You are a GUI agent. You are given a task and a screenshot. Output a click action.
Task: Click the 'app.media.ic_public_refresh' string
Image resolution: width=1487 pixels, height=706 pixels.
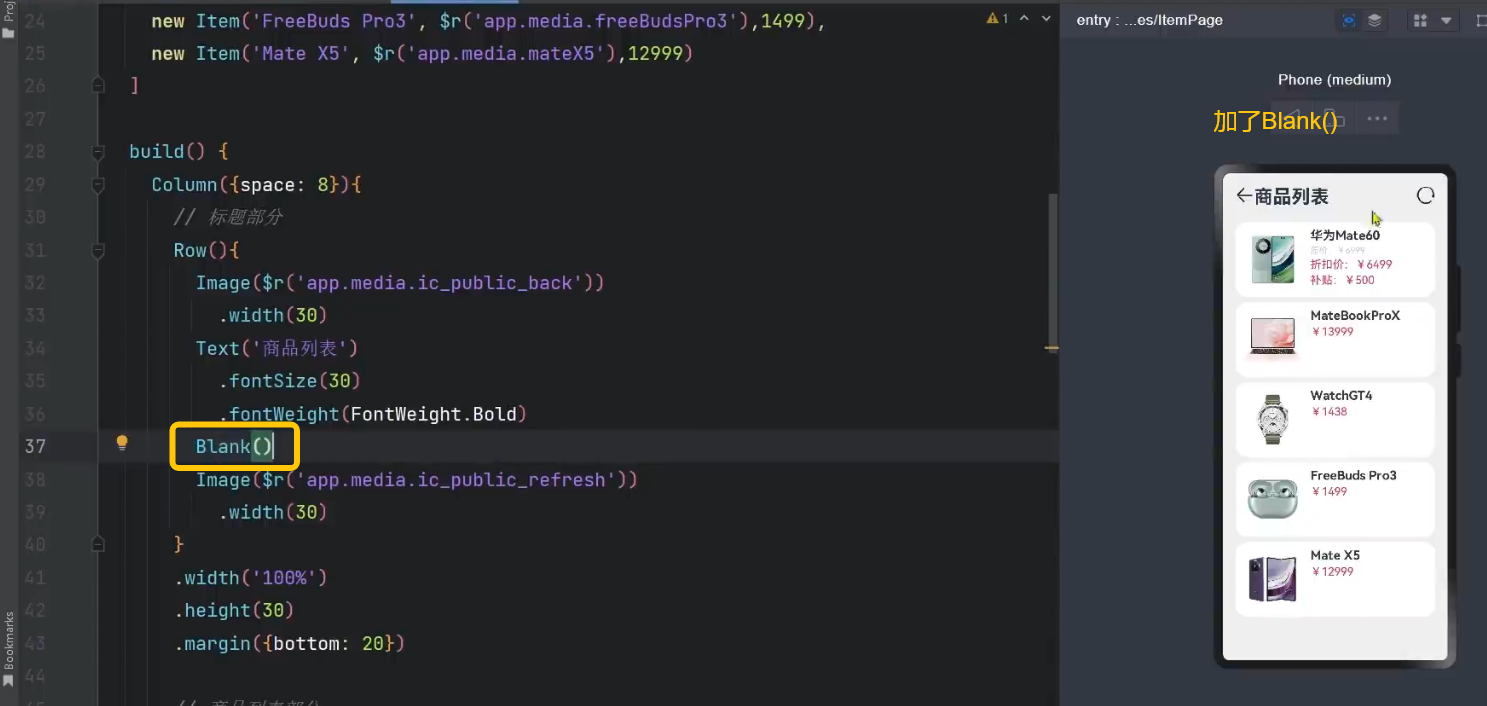456,480
